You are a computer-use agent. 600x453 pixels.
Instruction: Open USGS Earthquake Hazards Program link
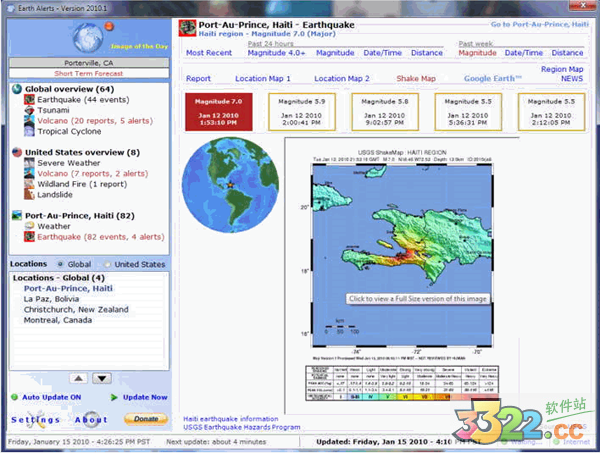point(241,427)
